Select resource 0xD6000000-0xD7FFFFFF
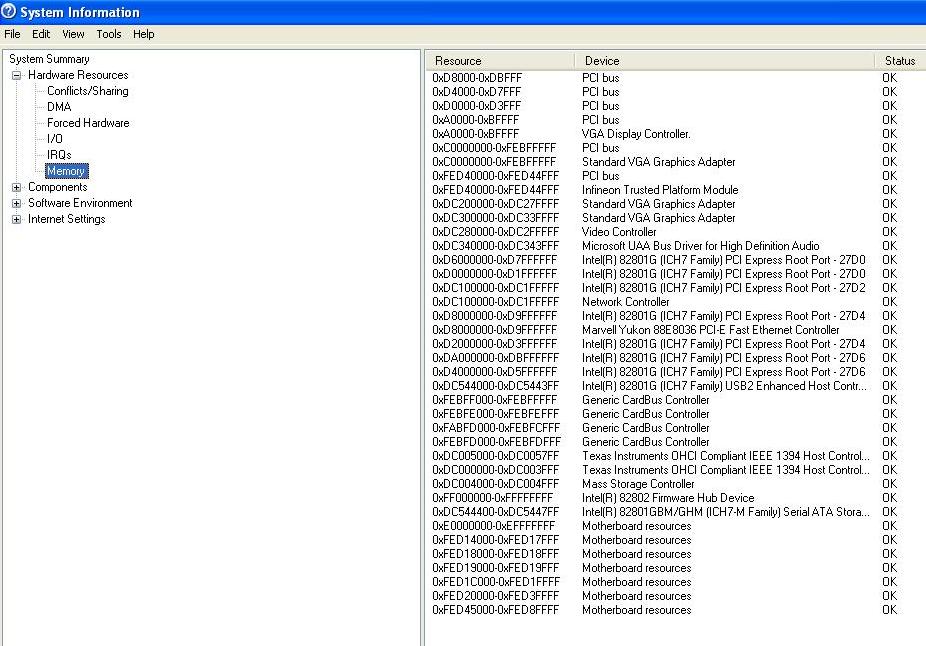 [x=494, y=260]
